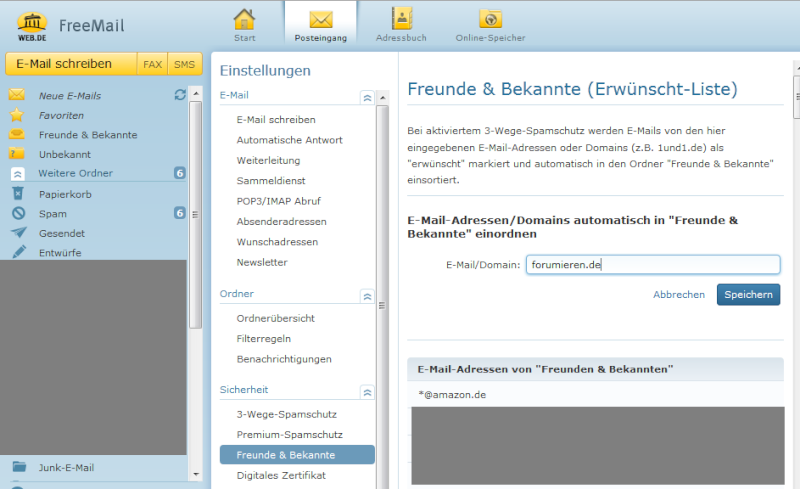Click the Freunde & Bekannte folder icon
Image resolution: width=800 pixels, height=489 pixels.
[x=17, y=134]
